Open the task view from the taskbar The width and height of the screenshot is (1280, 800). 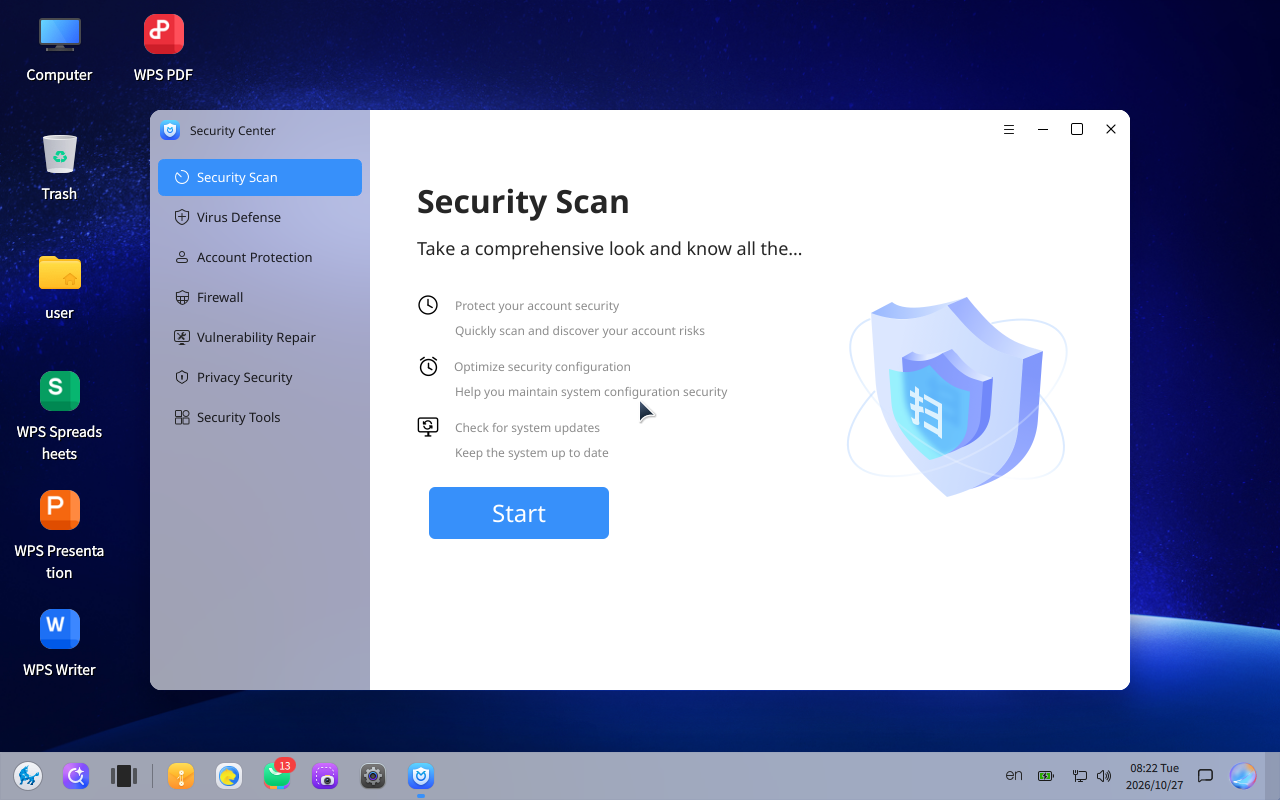[x=124, y=776]
